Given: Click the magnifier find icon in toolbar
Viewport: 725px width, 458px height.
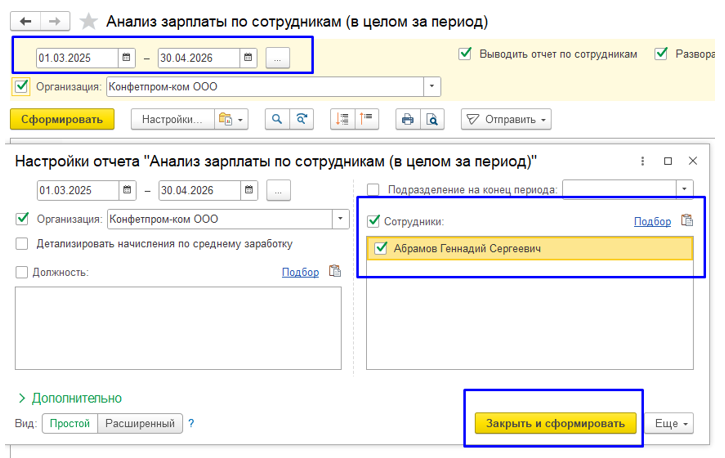Looking at the screenshot, I should [277, 119].
